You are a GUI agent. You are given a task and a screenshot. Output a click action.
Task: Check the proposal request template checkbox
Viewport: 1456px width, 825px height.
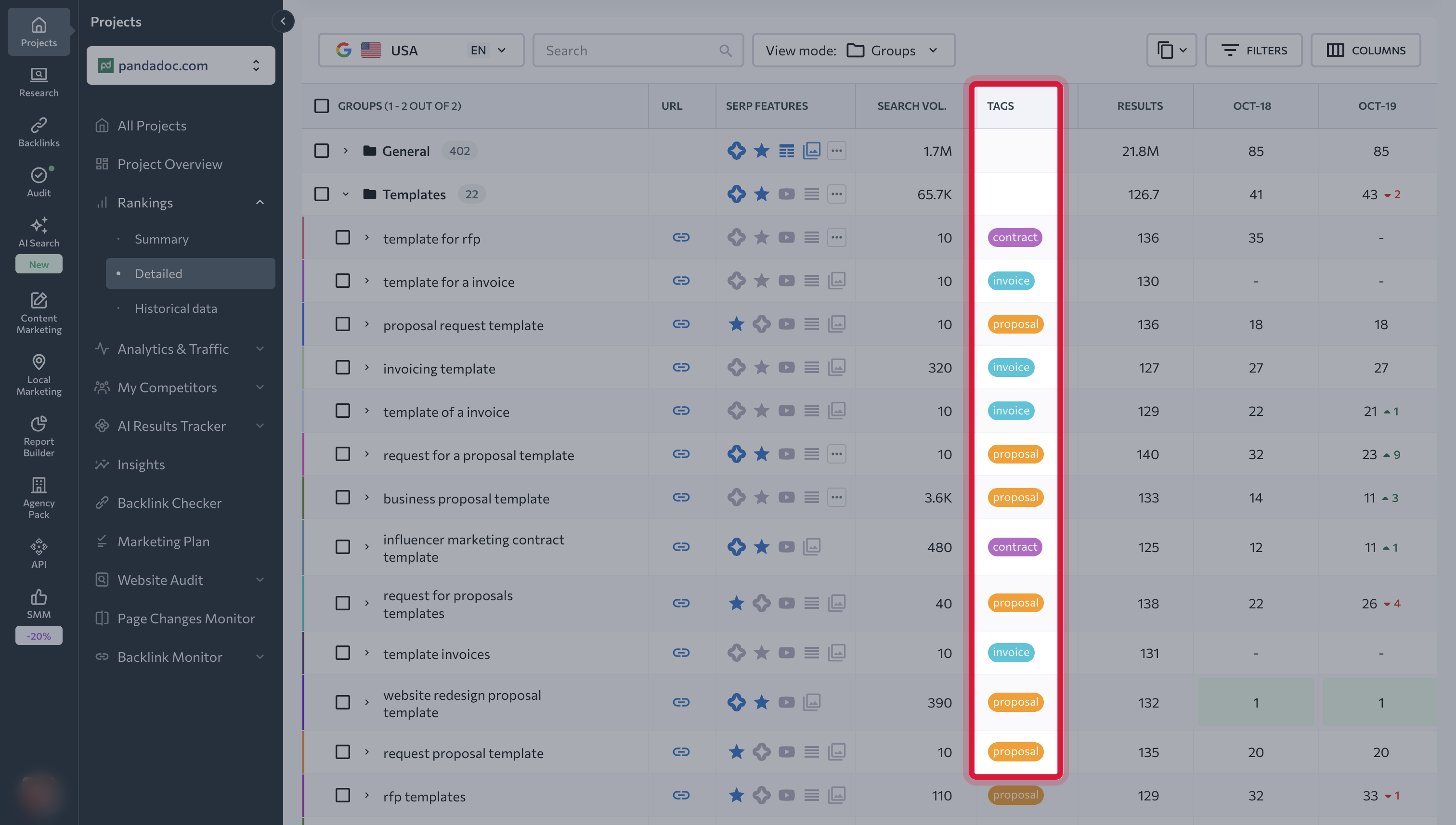pyautogui.click(x=342, y=324)
